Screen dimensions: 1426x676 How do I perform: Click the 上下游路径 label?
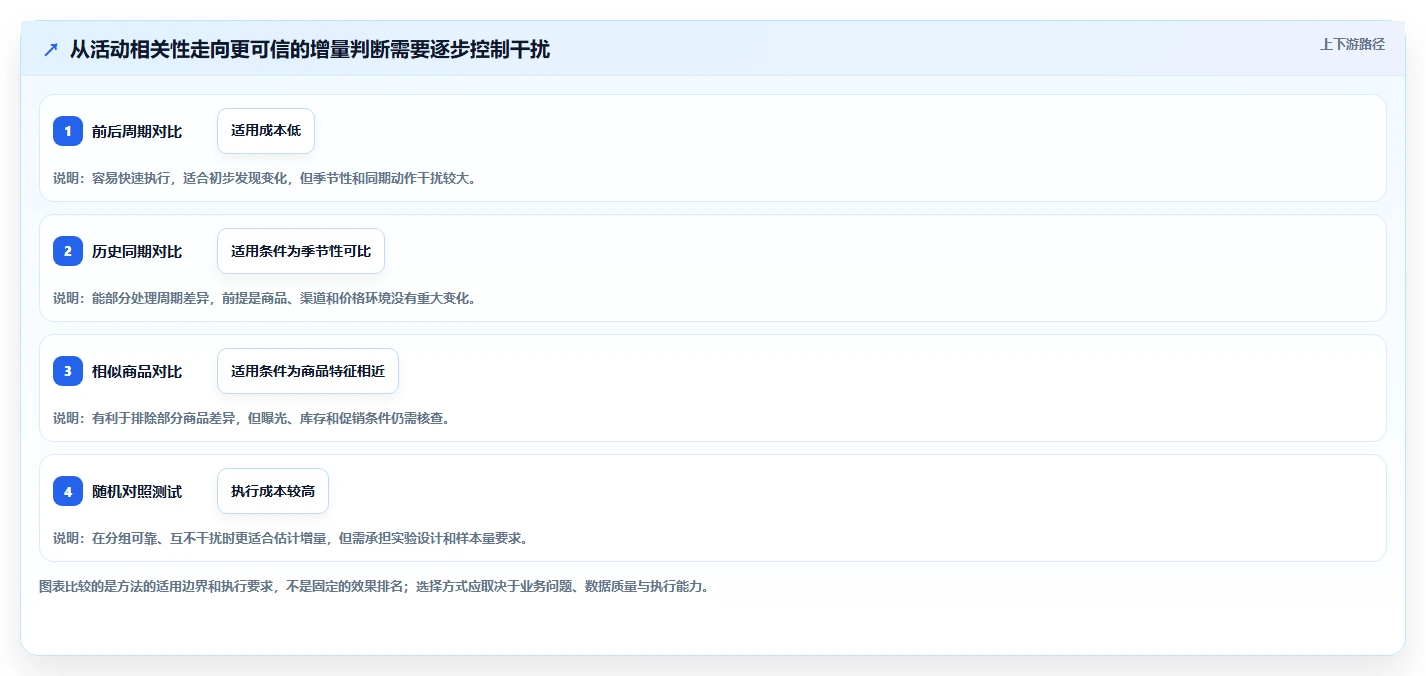(1352, 44)
